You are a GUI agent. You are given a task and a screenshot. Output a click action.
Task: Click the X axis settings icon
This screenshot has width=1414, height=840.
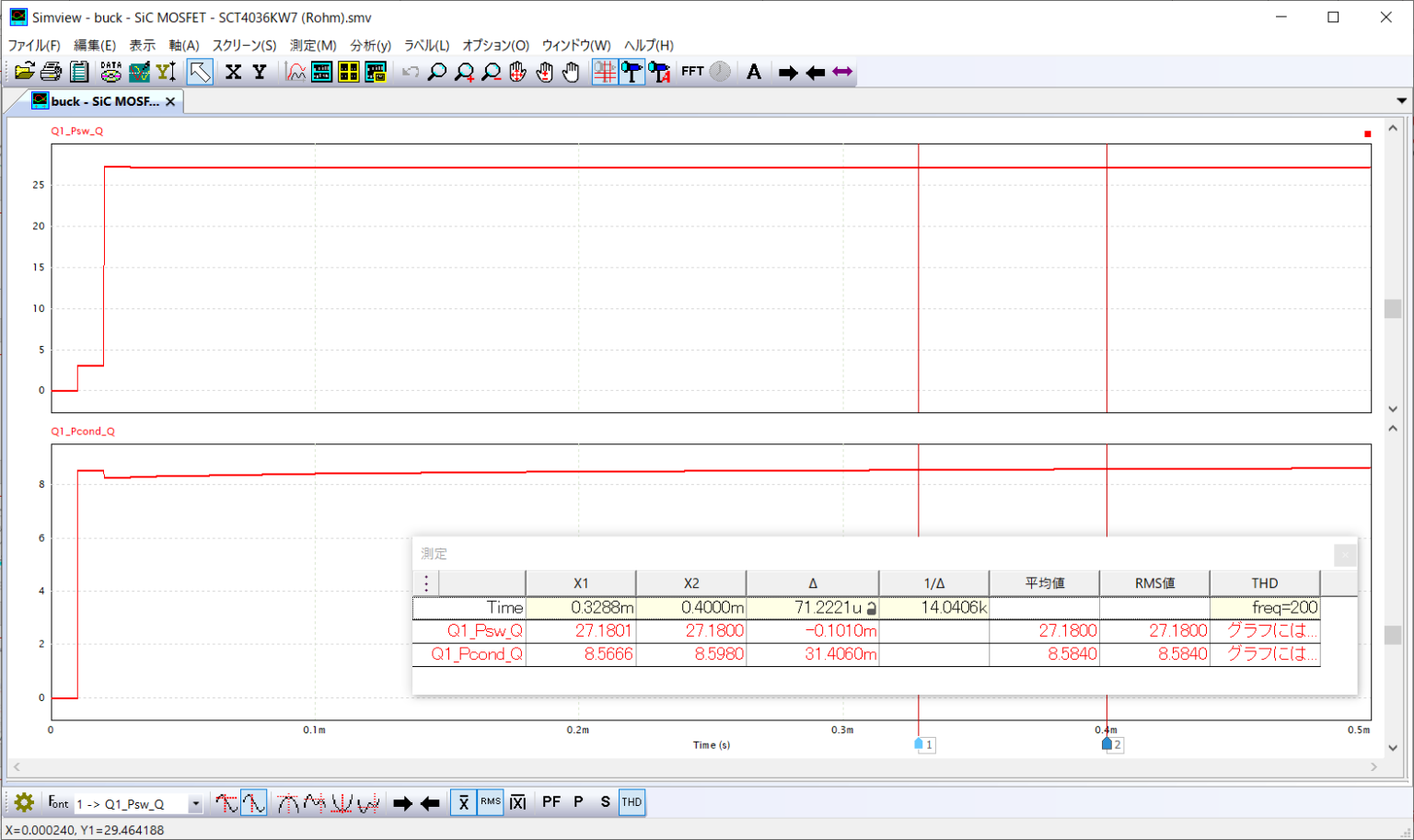coord(233,72)
